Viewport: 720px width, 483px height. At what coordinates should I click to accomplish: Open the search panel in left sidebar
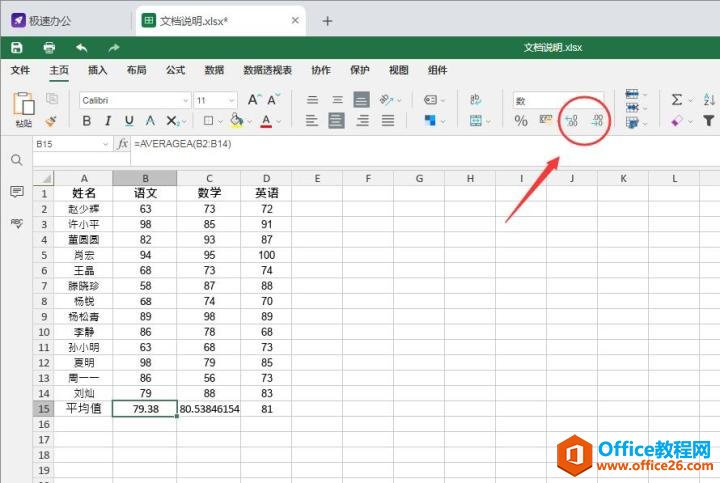click(17, 160)
